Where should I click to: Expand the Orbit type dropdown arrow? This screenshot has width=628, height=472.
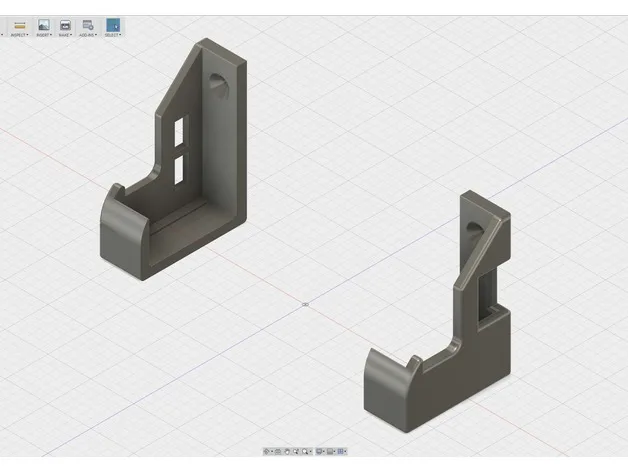272,452
